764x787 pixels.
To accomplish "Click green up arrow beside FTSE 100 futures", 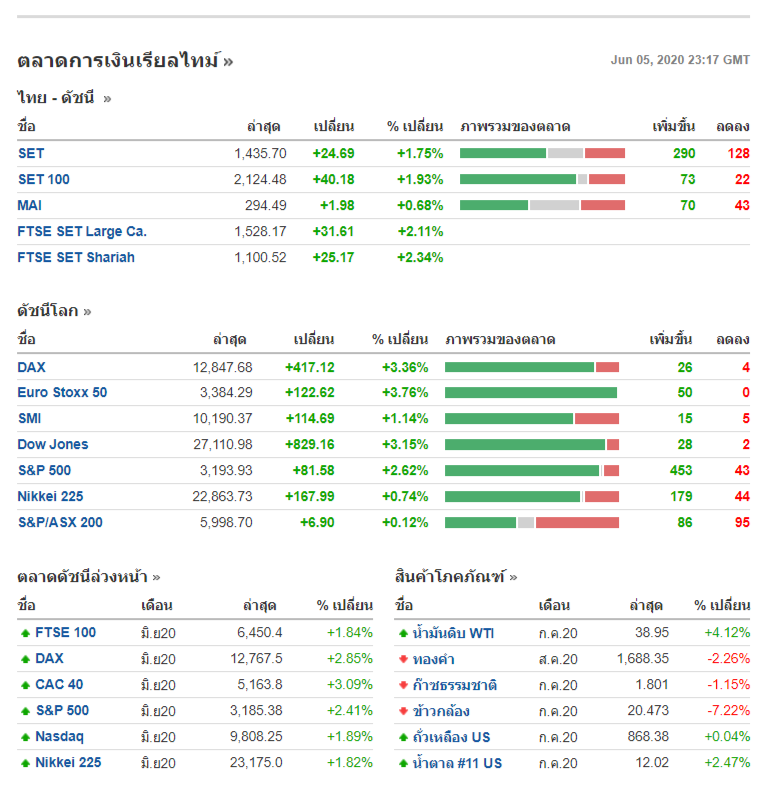I will tap(25, 633).
